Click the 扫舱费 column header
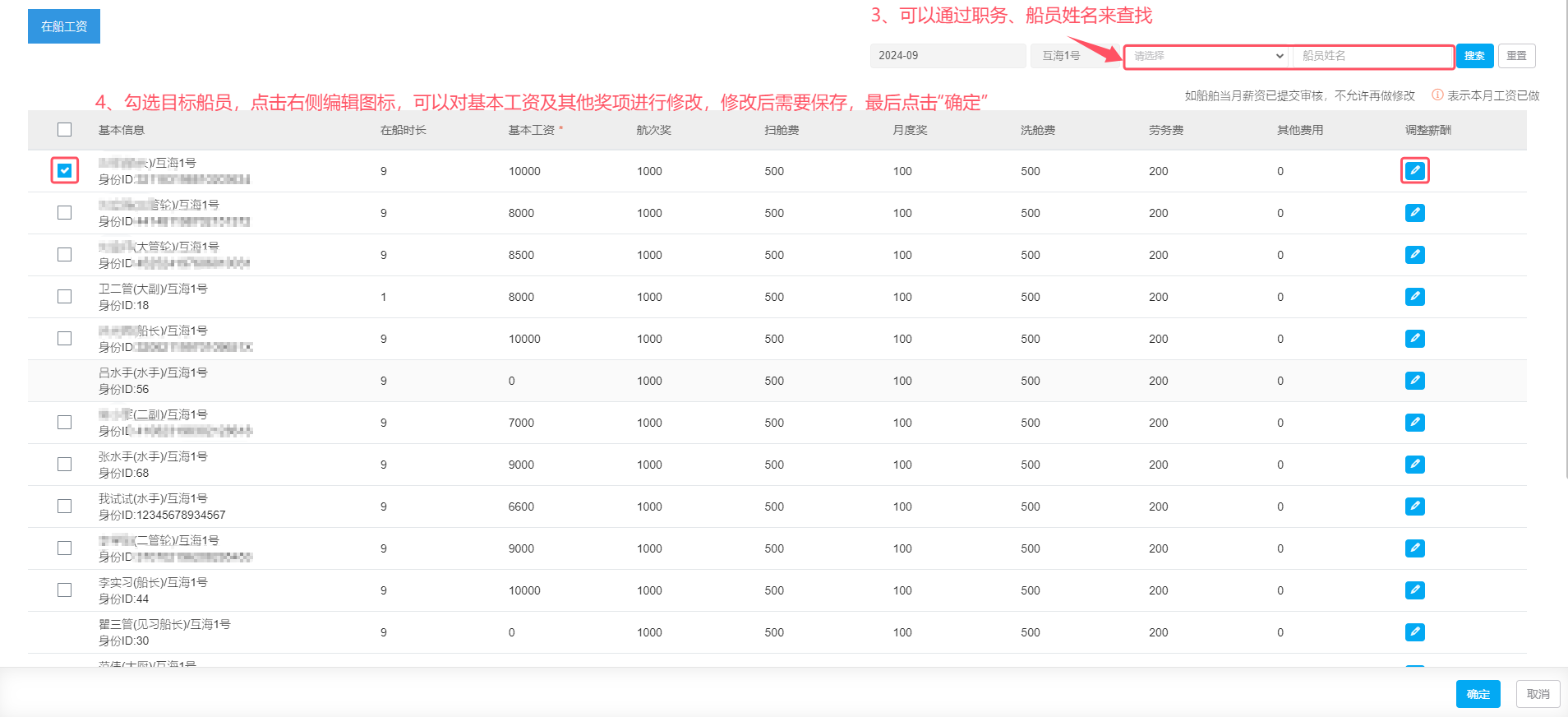The image size is (1568, 717). click(782, 130)
